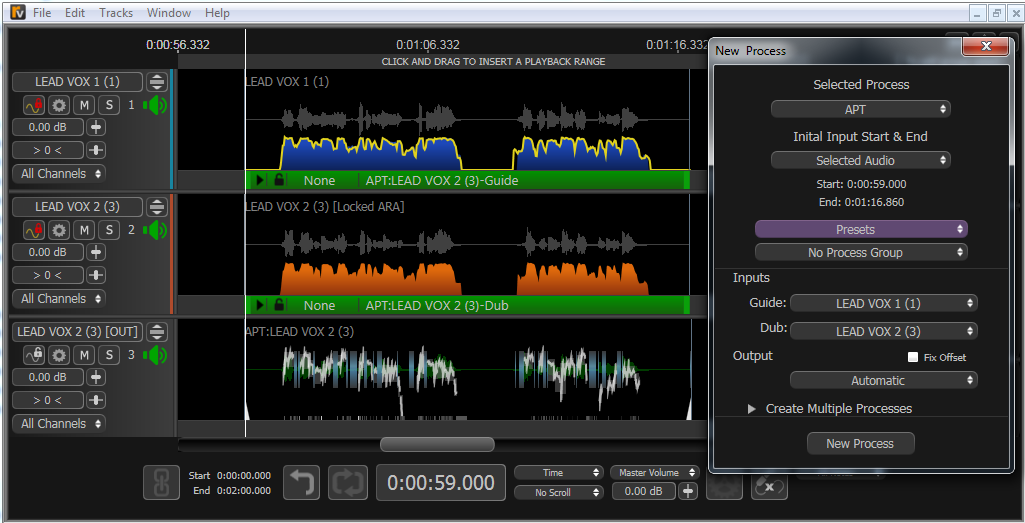Open settings gear for LEAD VOX 1 track
This screenshot has width=1025, height=523.
point(59,105)
